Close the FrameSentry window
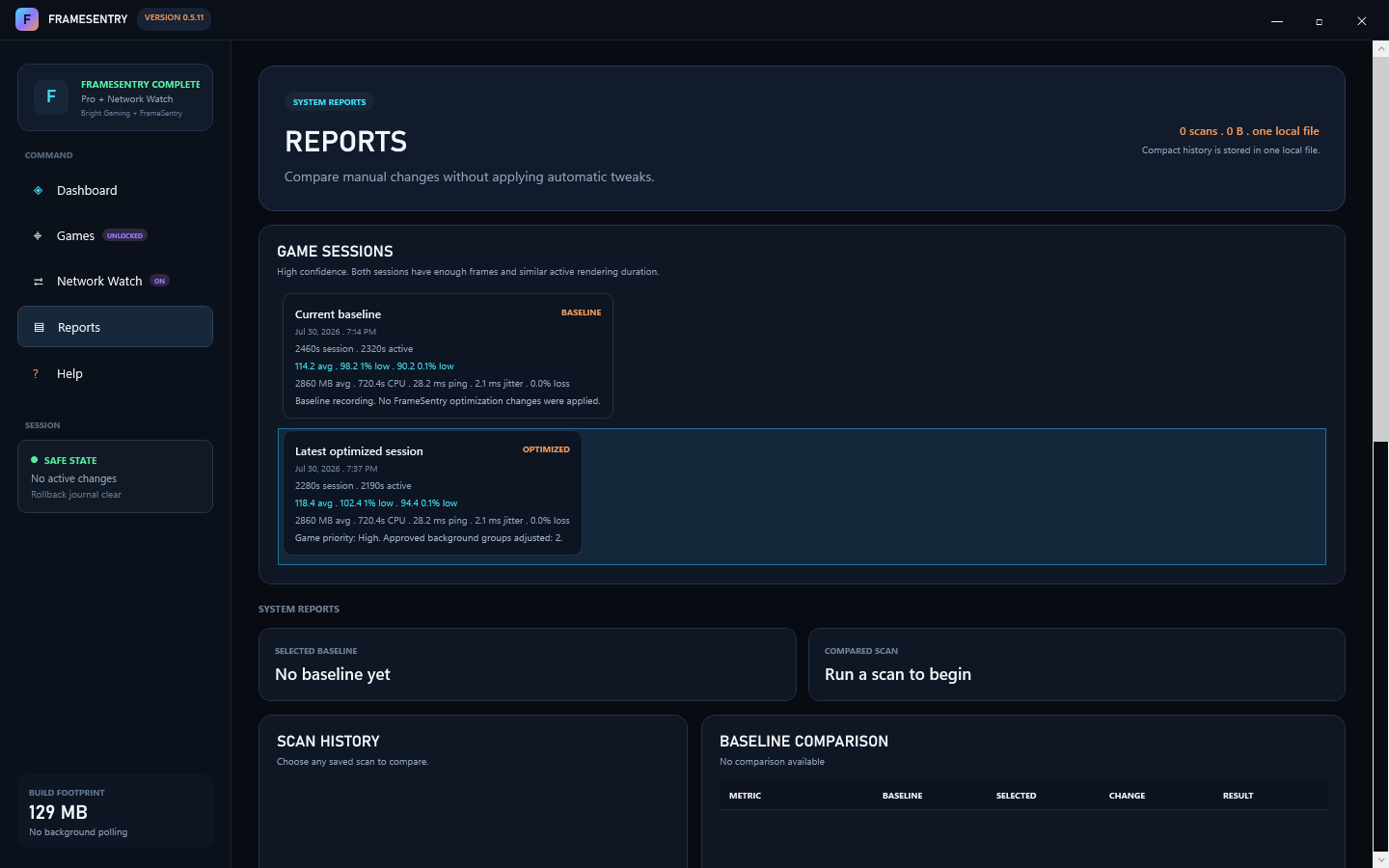 1361,20
